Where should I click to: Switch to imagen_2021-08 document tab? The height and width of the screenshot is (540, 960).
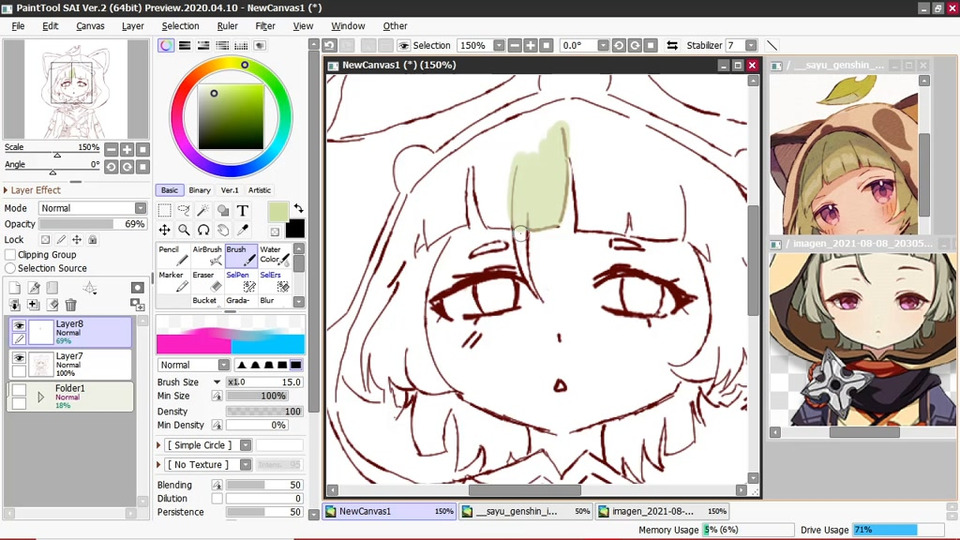[x=662, y=511]
